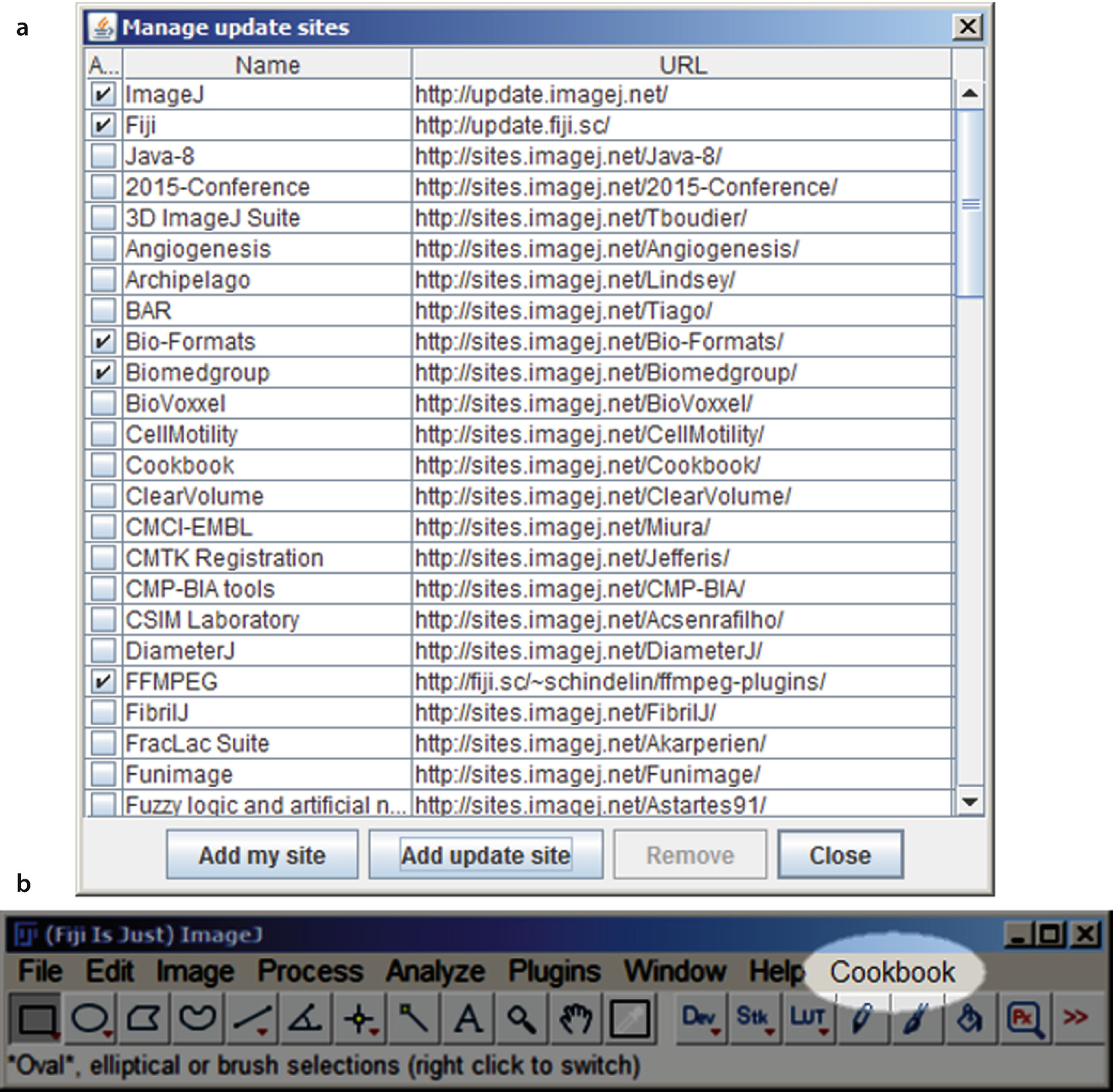Enable the Cookbook update site checkbox
This screenshot has height=1092, width=1113.
tap(103, 465)
